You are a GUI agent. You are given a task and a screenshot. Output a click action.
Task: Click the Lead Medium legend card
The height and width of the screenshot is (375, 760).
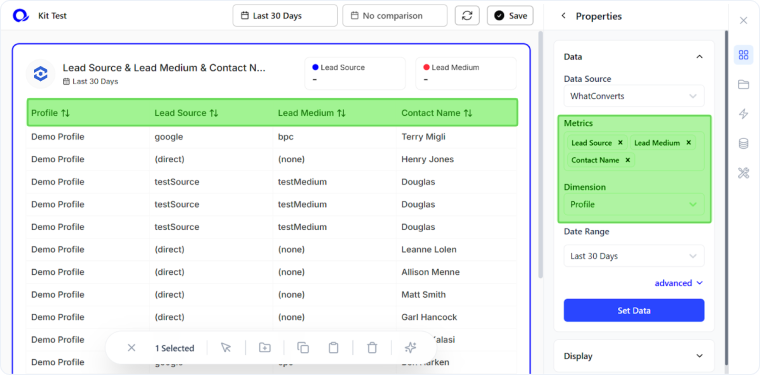click(466, 74)
